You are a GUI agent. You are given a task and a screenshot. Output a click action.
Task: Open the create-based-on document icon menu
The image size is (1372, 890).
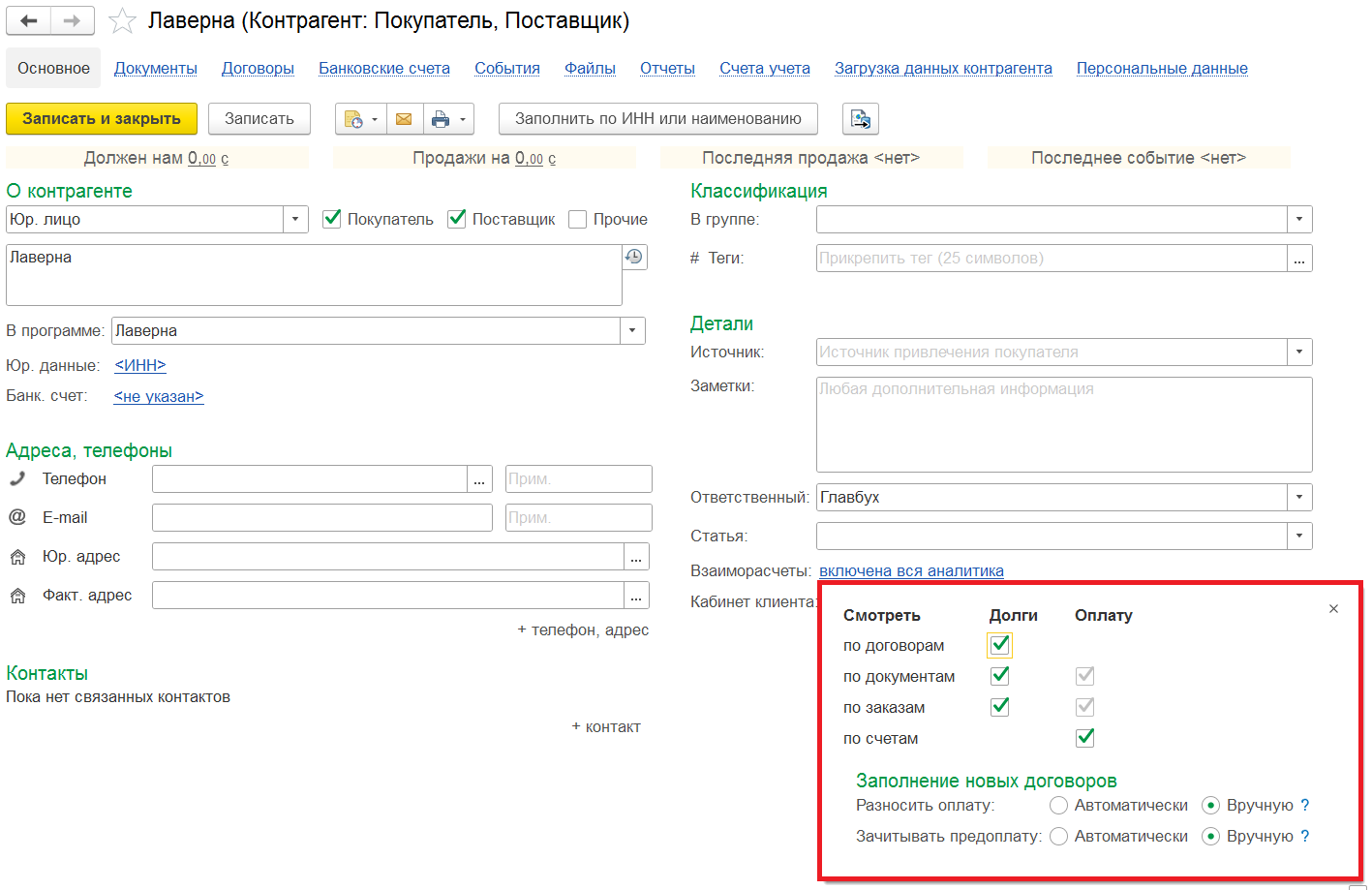pyautogui.click(x=361, y=119)
